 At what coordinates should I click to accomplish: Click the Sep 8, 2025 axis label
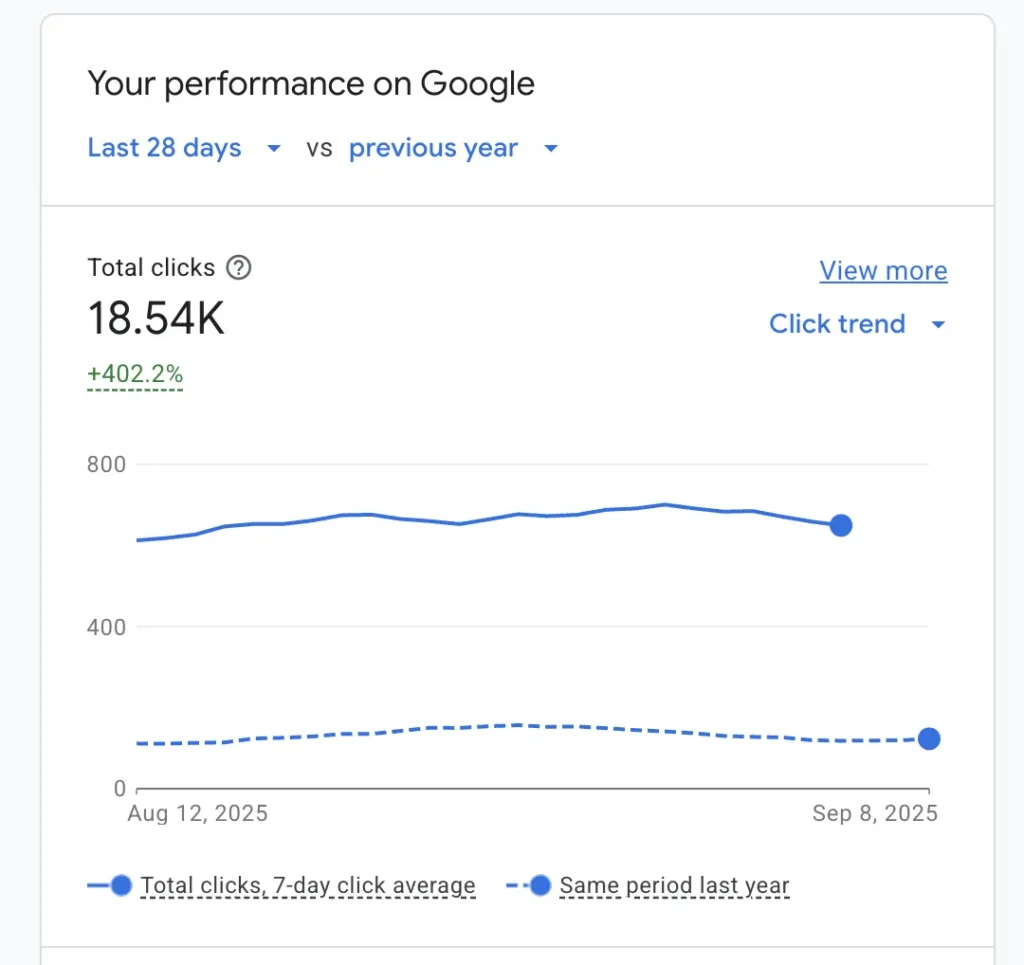875,813
